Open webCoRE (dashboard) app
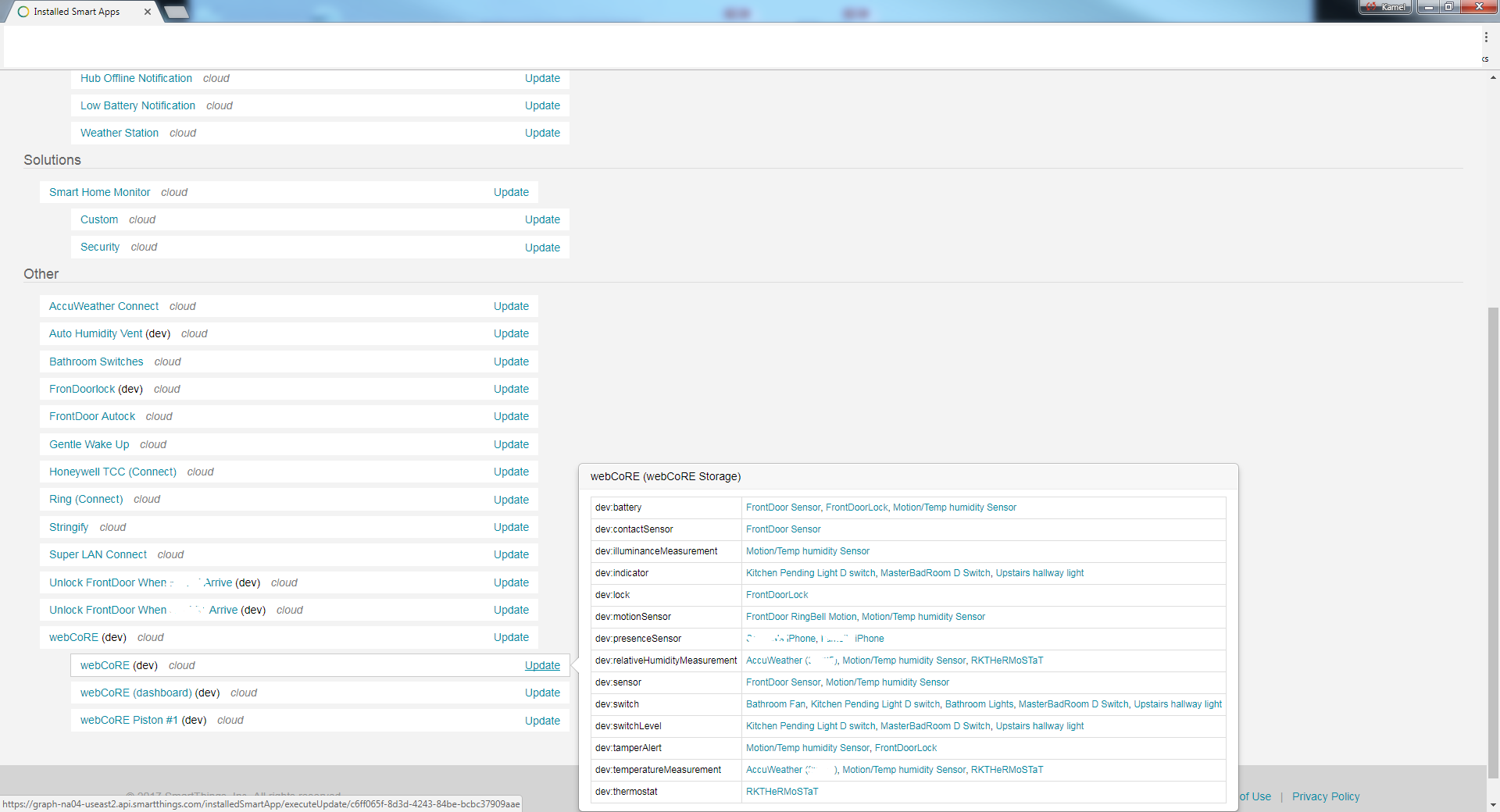Image resolution: width=1500 pixels, height=812 pixels. [x=136, y=693]
